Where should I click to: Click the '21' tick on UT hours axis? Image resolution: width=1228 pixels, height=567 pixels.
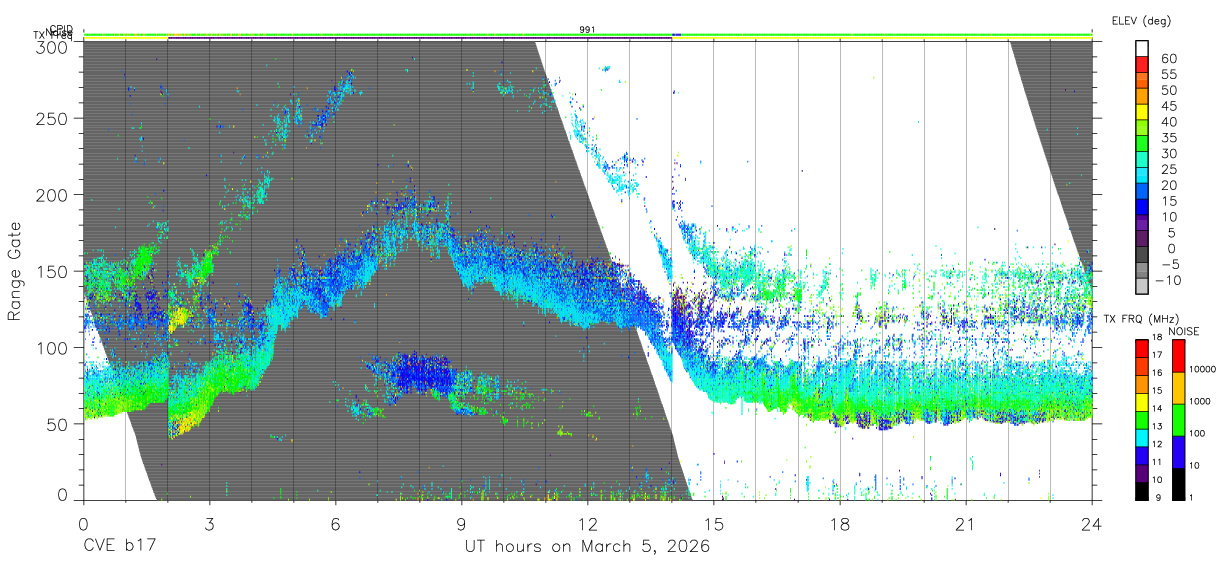(x=965, y=523)
